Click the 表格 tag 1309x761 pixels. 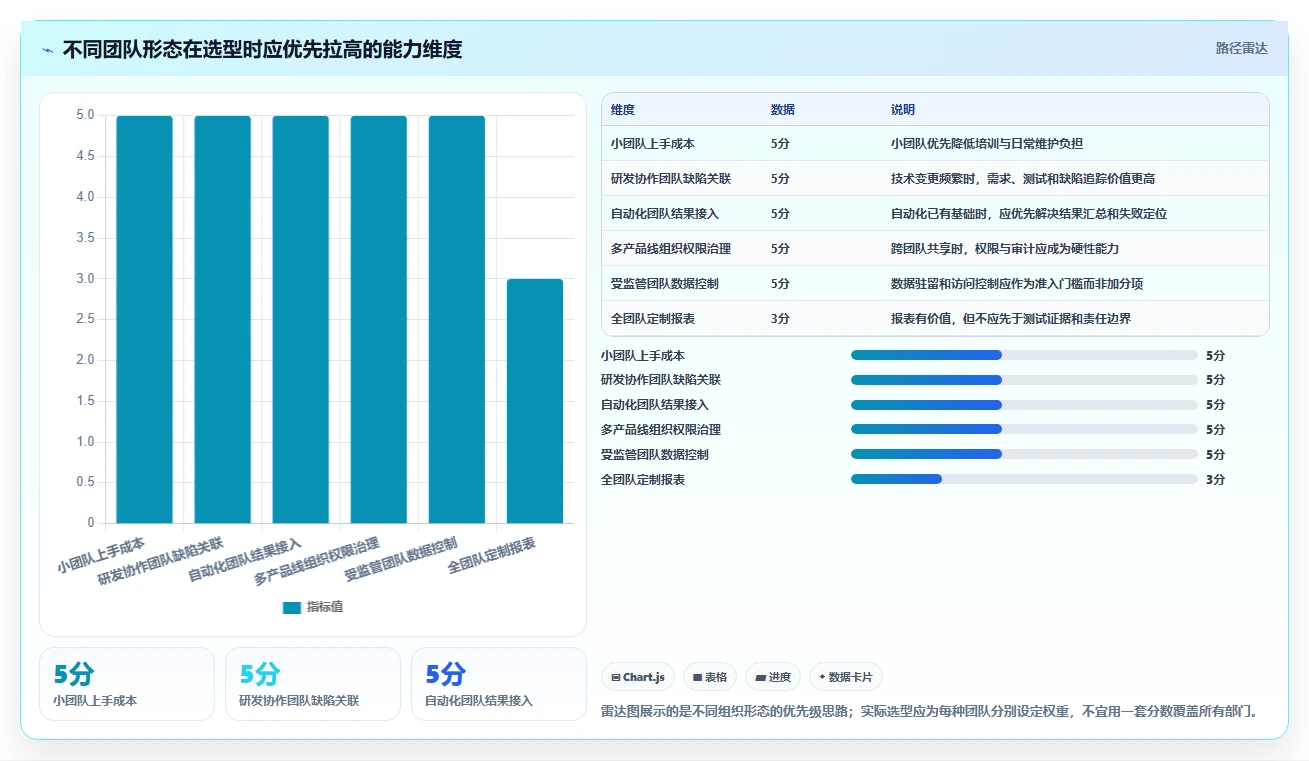point(710,677)
